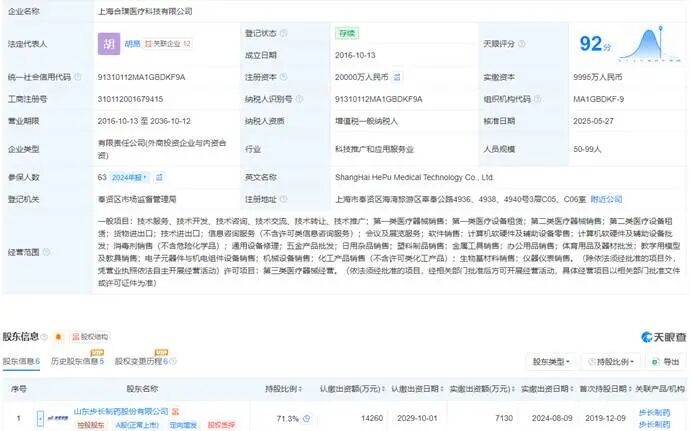This screenshot has width=691, height=431.
Task: Click the 2029-10-01 subscription date cell
Action: [x=417, y=418]
